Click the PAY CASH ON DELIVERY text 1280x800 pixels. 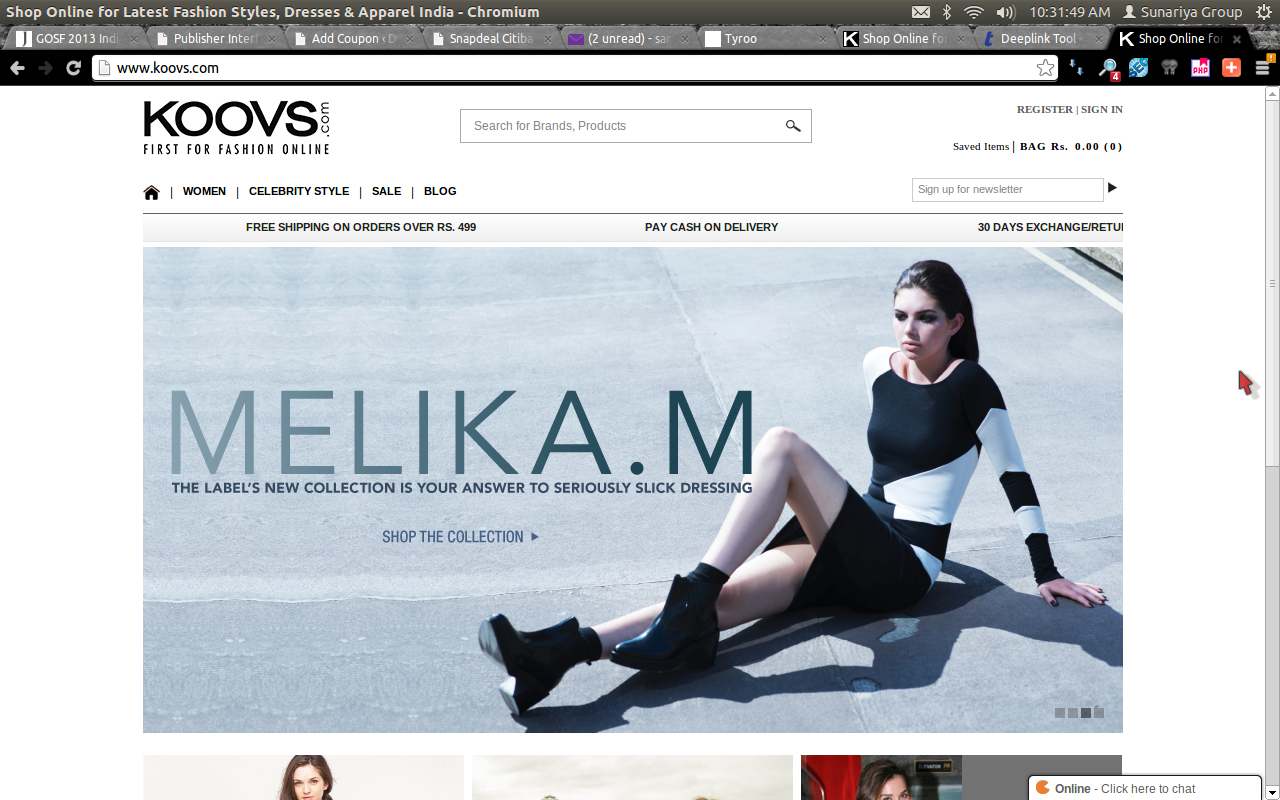[x=711, y=227]
